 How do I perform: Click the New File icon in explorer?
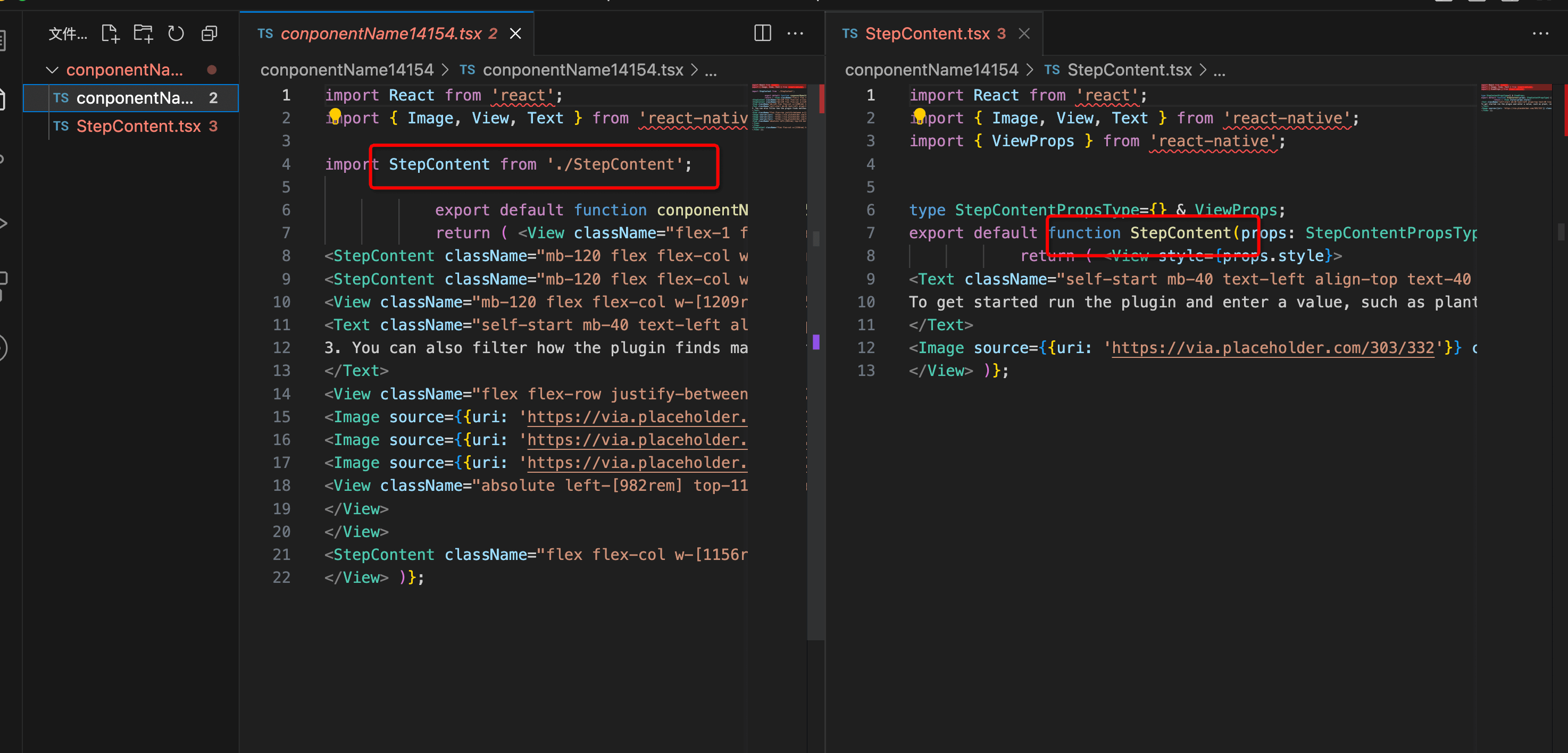[x=110, y=34]
